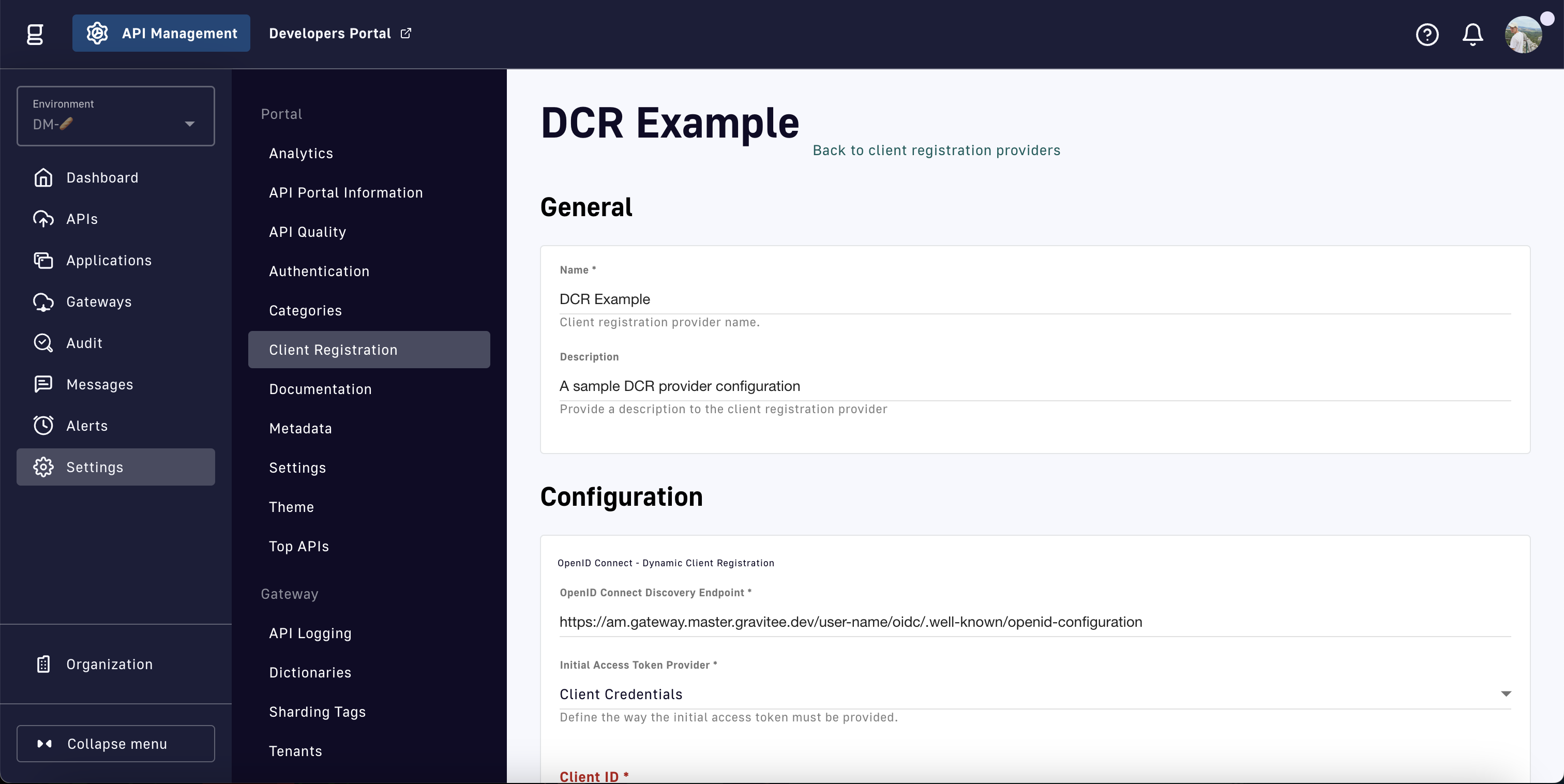Click the Gateways cloud icon
Viewport: 1564px width, 784px height.
coord(43,302)
